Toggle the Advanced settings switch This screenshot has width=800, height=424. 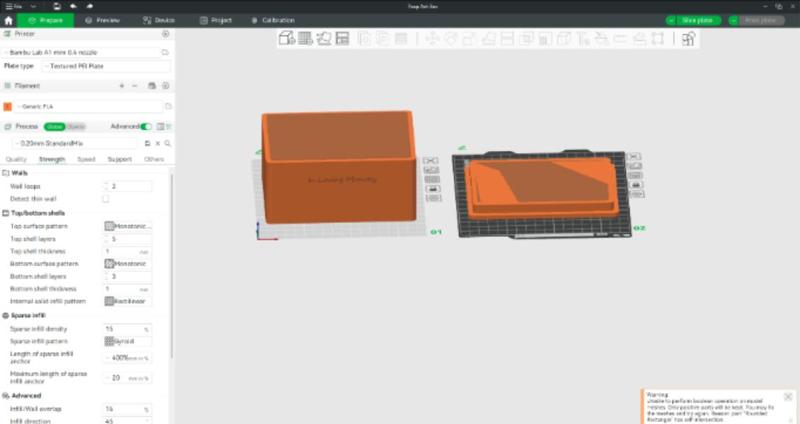[146, 127]
